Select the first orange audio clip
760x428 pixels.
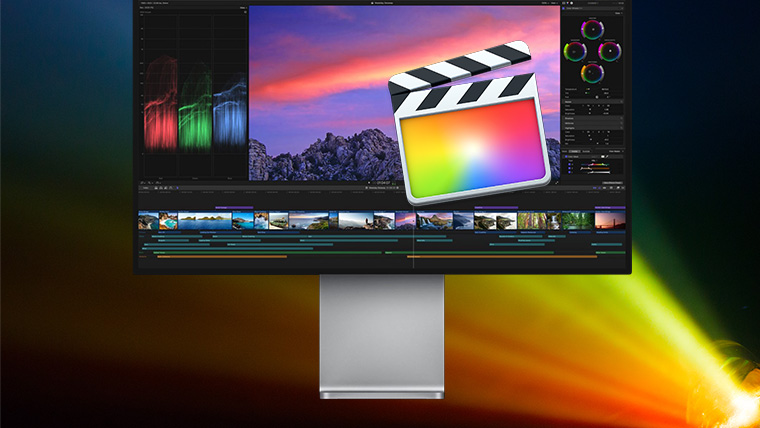click(x=222, y=257)
